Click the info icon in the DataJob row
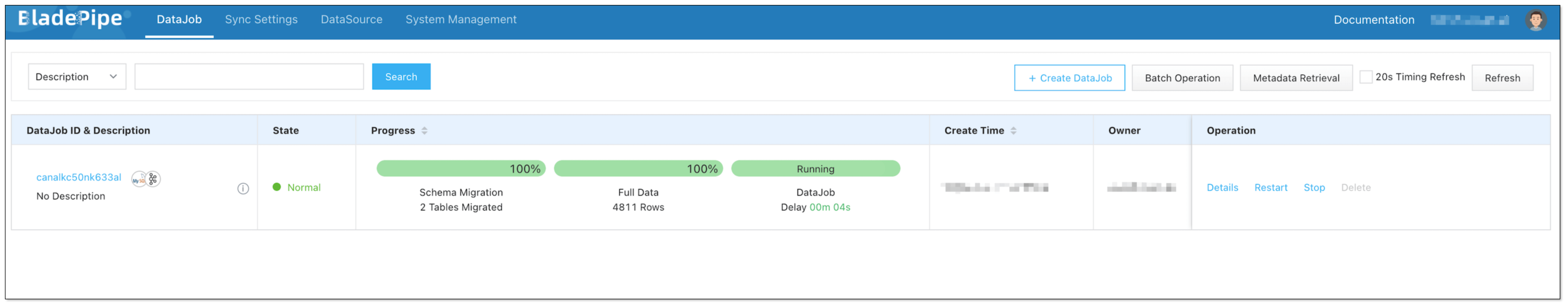Screen dimensions: 1568x307 pos(243,189)
